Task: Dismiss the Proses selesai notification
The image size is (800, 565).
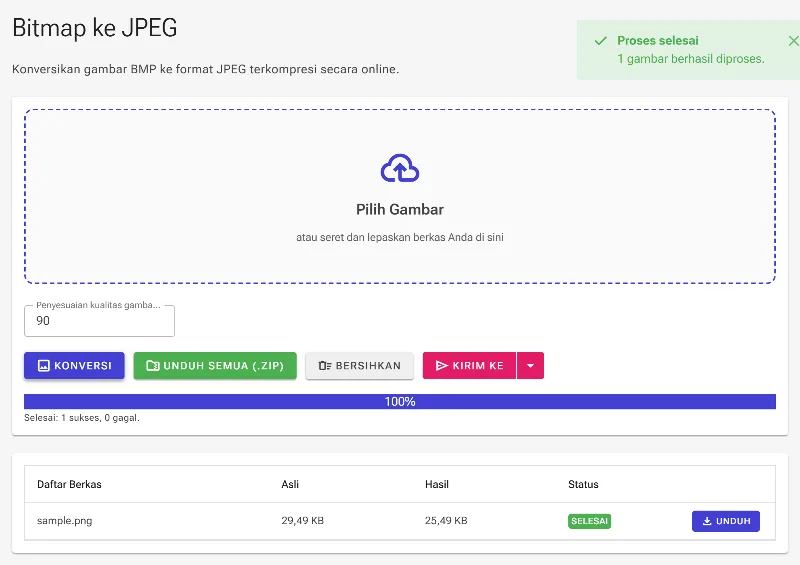Action: (x=793, y=41)
